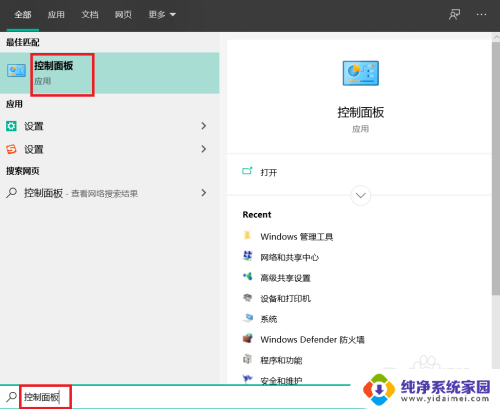Click the Recent heading text

(x=257, y=215)
